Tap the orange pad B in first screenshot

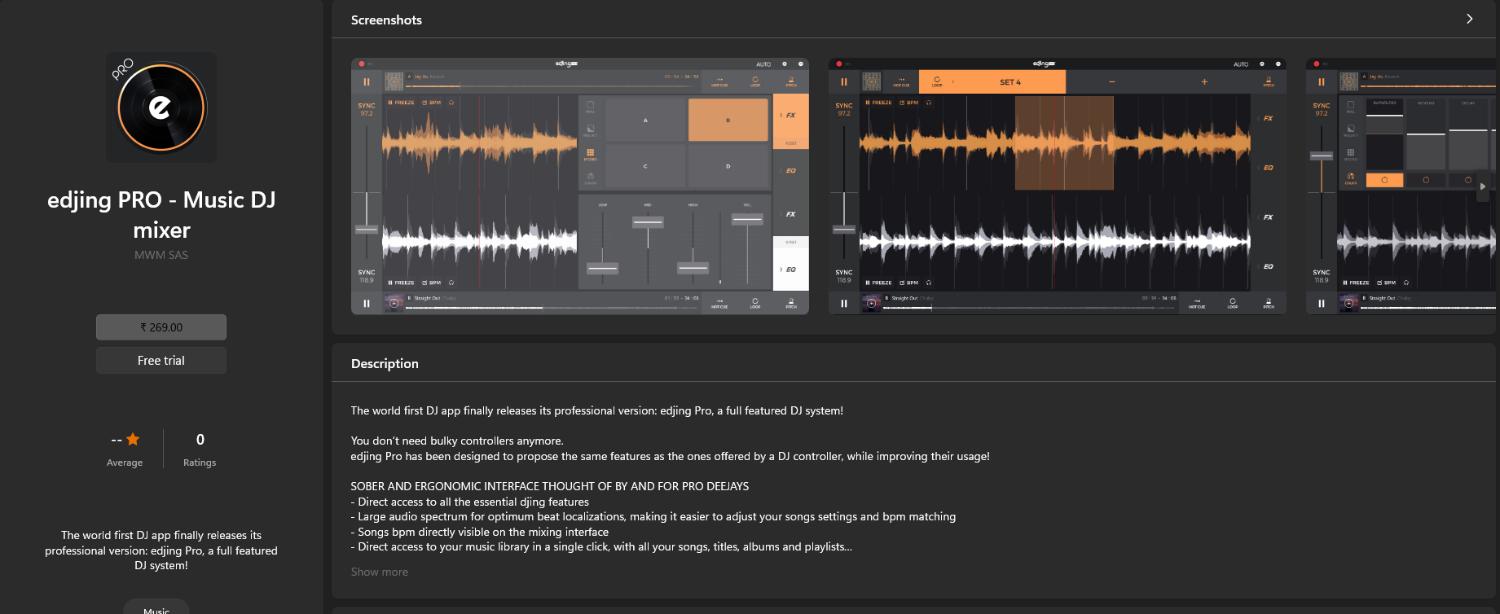[727, 120]
